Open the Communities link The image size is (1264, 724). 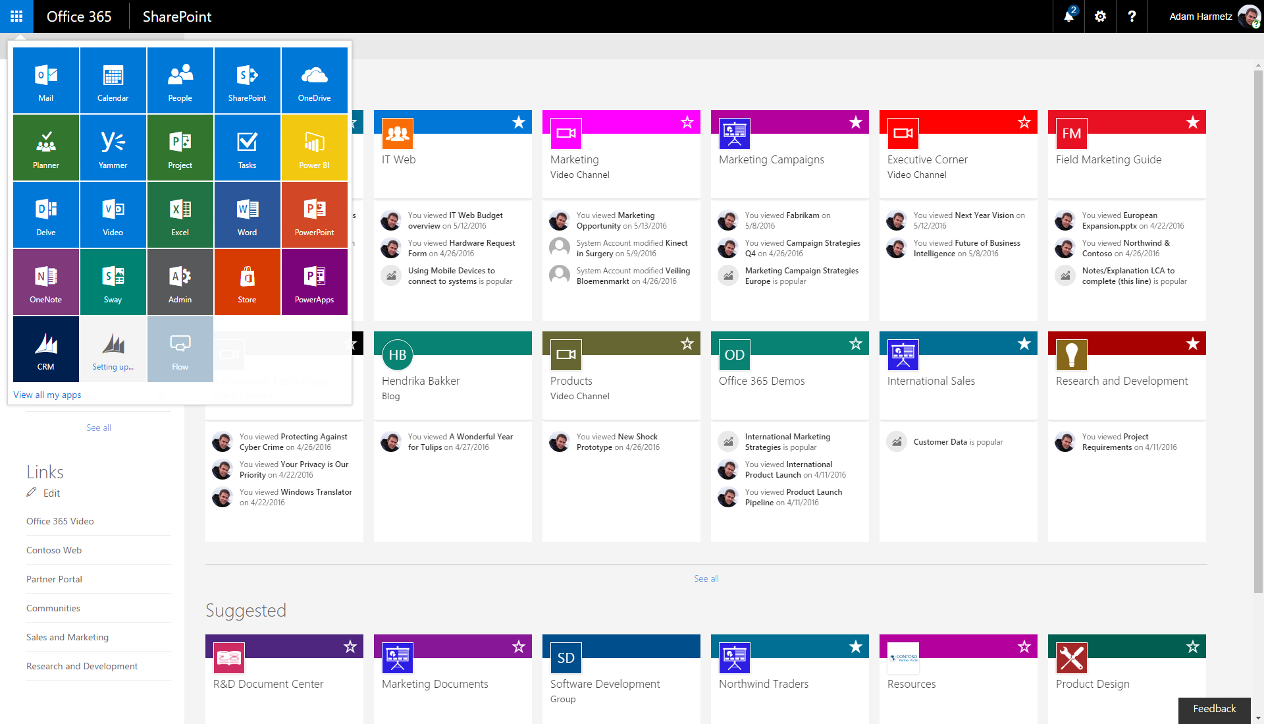pos(53,608)
